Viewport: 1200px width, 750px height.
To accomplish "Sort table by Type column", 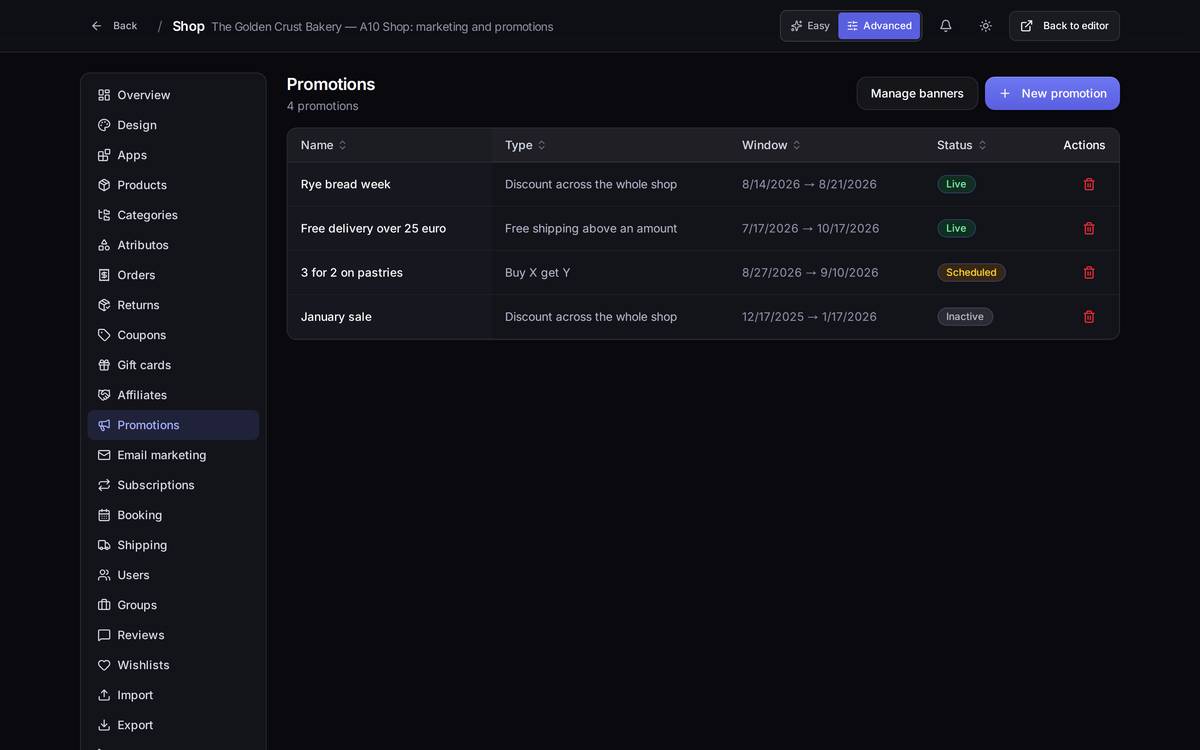I will (x=526, y=145).
